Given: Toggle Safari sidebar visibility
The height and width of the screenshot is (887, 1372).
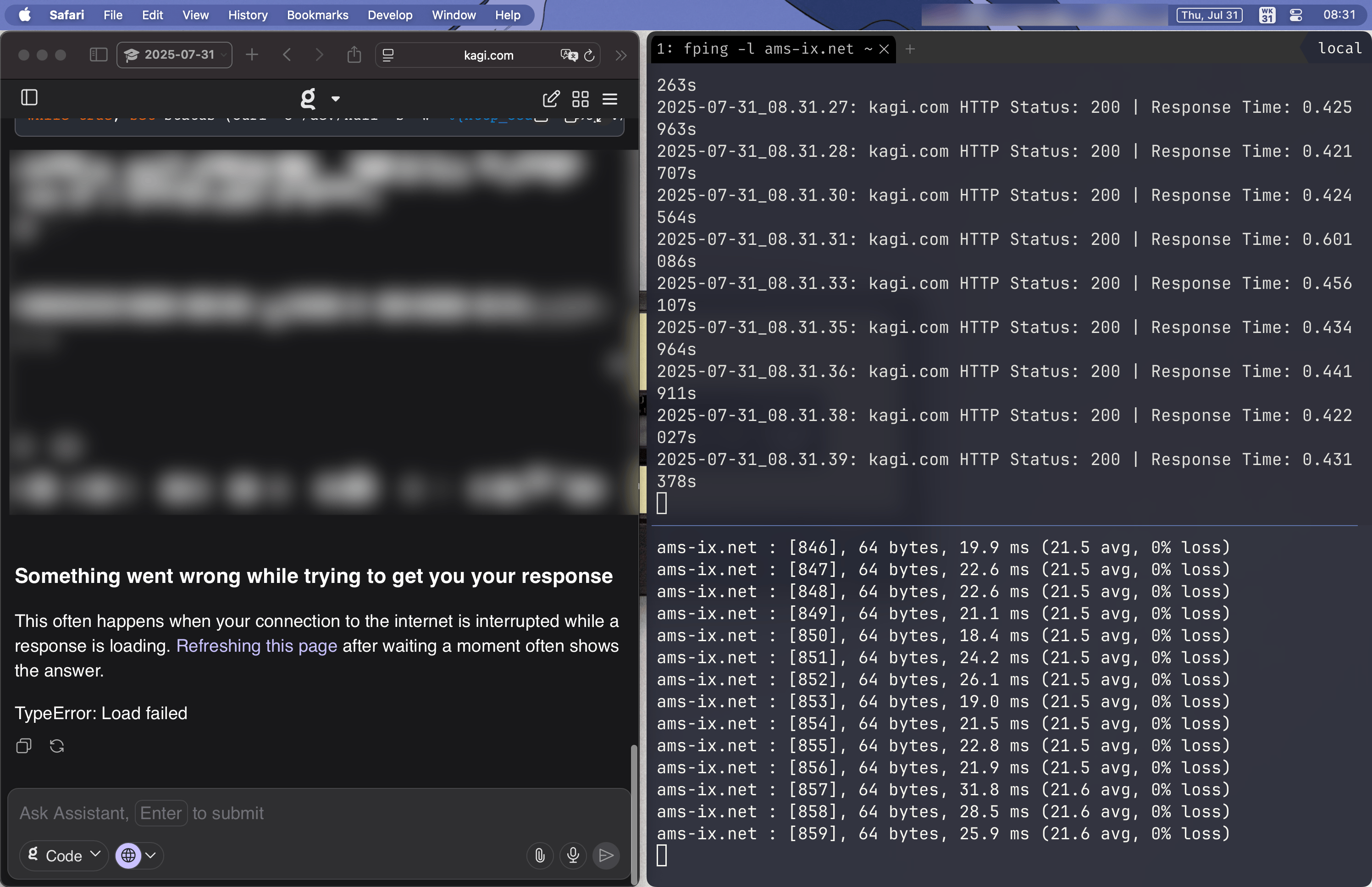Looking at the screenshot, I should [x=99, y=55].
